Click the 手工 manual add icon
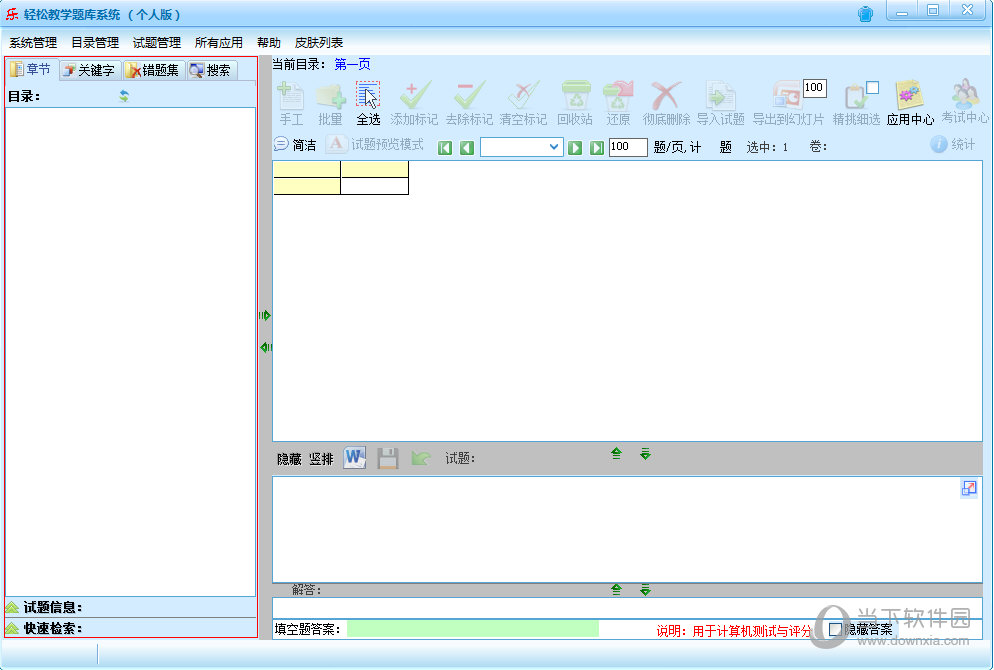994x670 pixels. (x=290, y=104)
